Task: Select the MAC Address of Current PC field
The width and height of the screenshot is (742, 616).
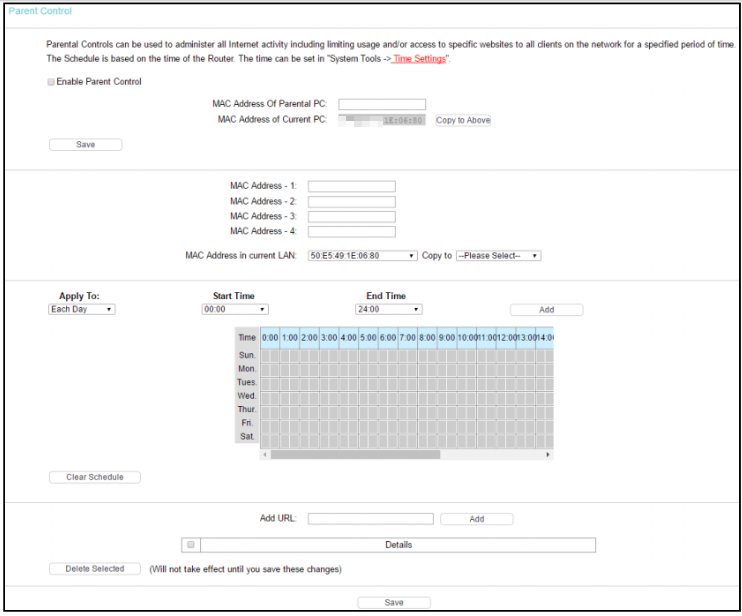Action: click(x=382, y=120)
